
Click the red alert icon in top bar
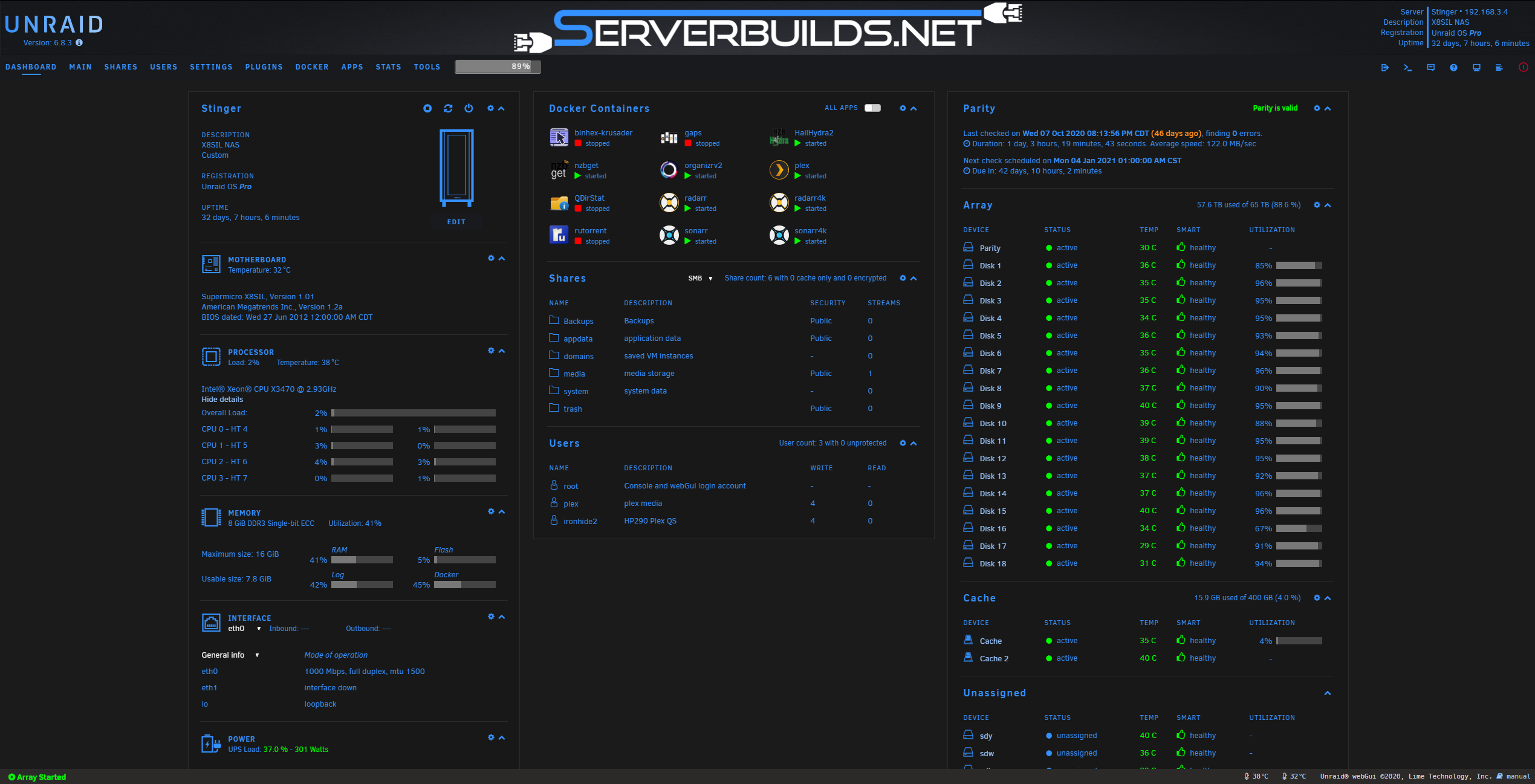click(x=1523, y=67)
